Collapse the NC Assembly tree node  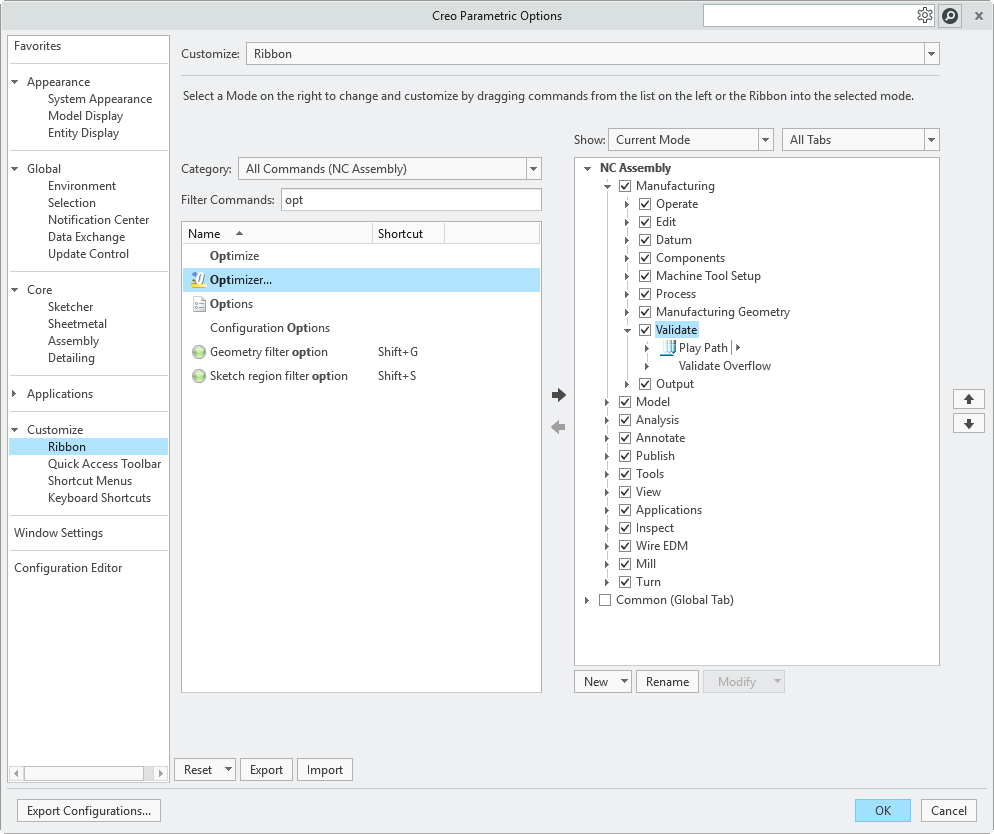click(x=587, y=168)
